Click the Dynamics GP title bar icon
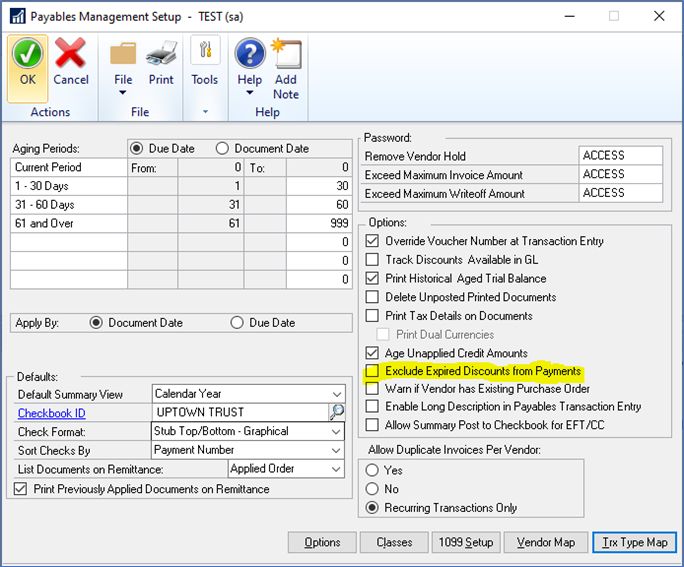The height and width of the screenshot is (567, 684). tap(17, 16)
